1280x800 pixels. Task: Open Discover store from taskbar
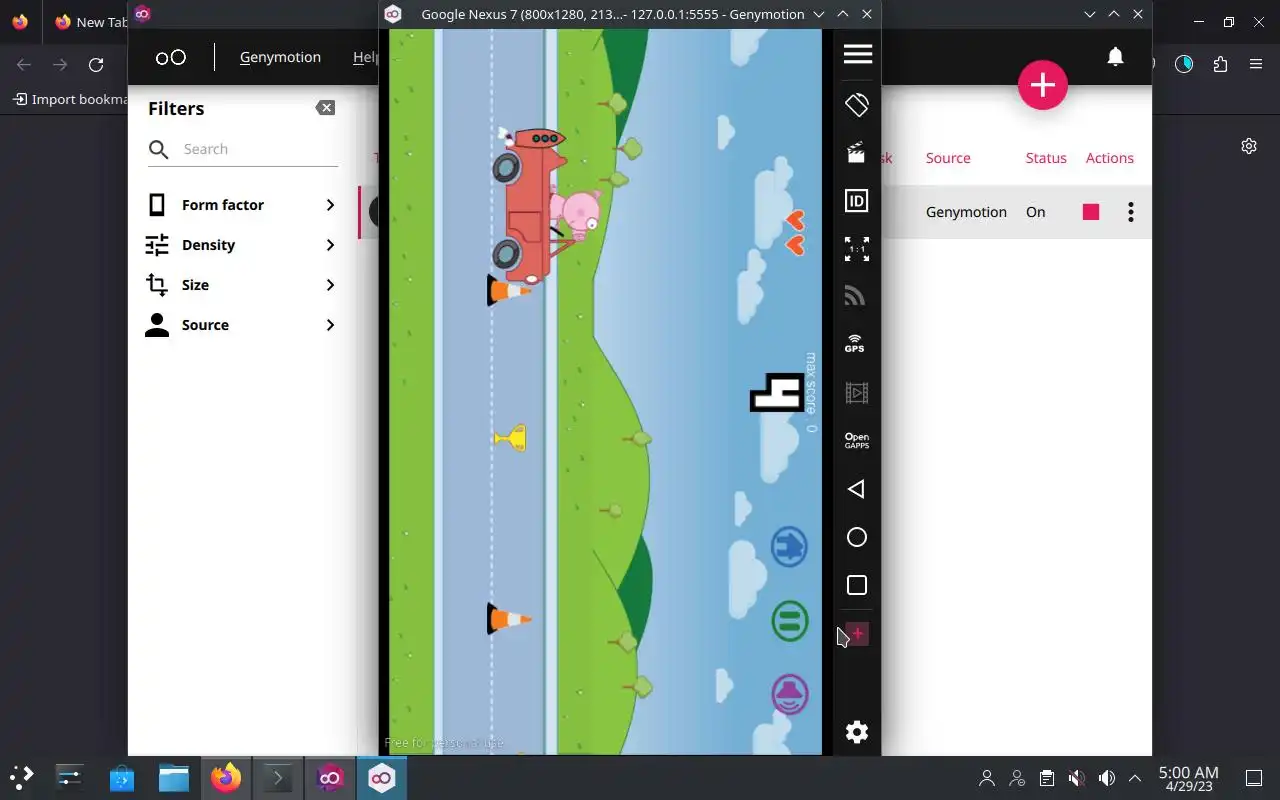click(x=122, y=777)
